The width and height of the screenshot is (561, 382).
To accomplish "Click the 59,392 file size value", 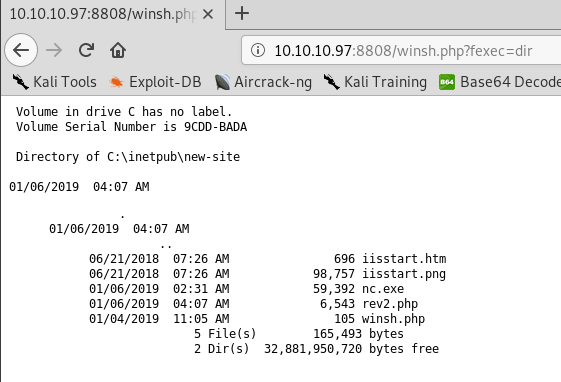I will click(x=334, y=289).
